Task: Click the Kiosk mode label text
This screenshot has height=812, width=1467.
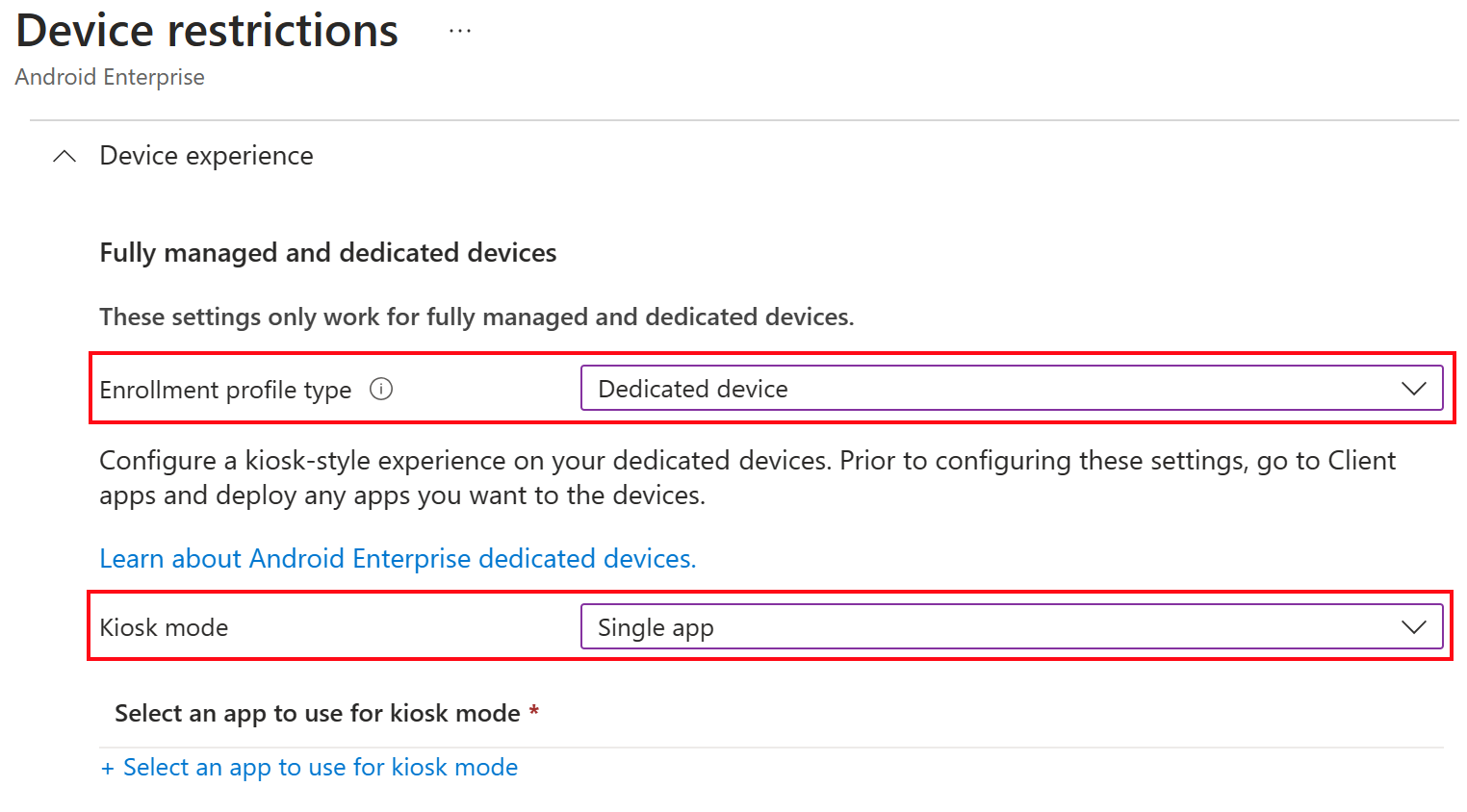Action: (164, 627)
